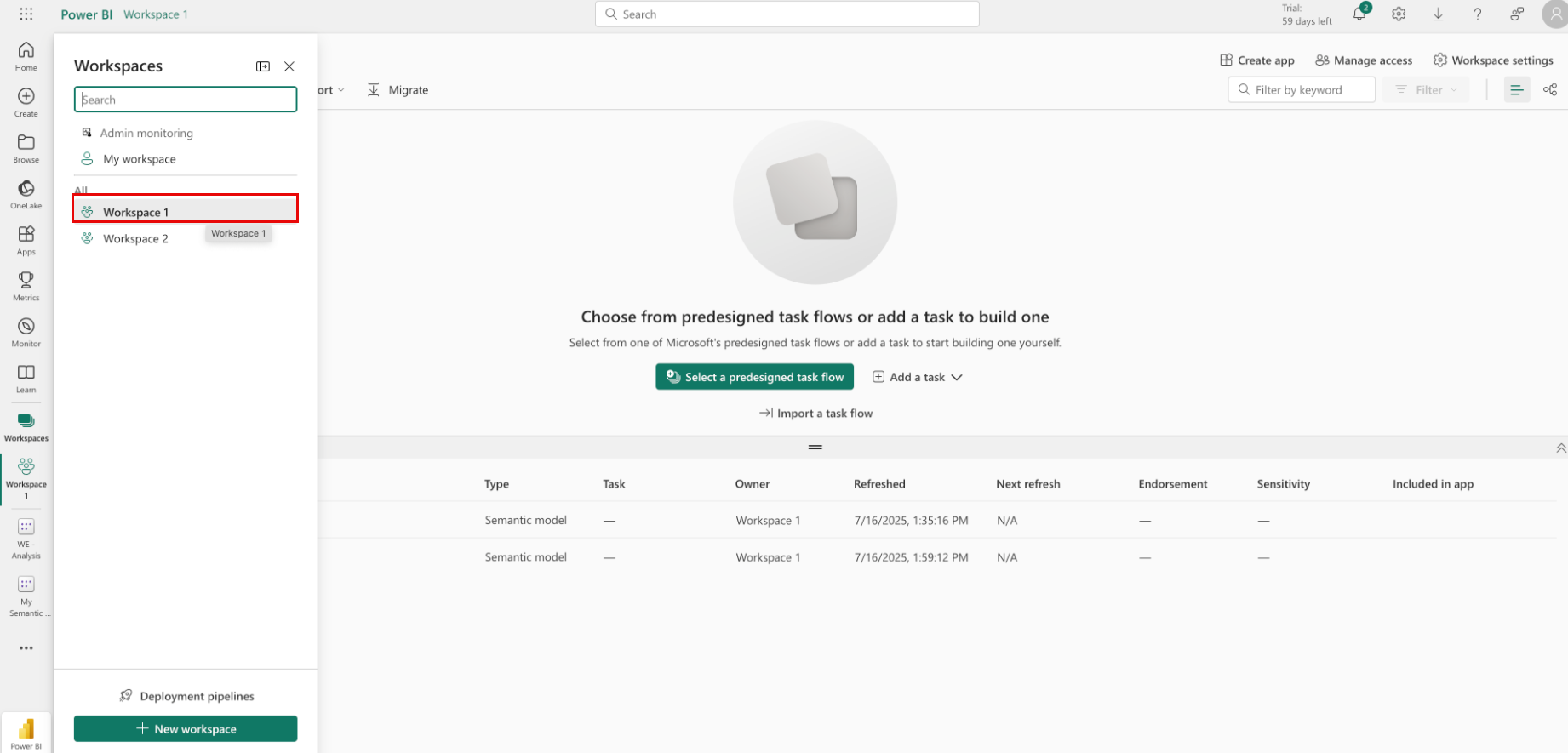Open the app launcher grid icon
Screen dimensions: 1568x753
coord(26,14)
